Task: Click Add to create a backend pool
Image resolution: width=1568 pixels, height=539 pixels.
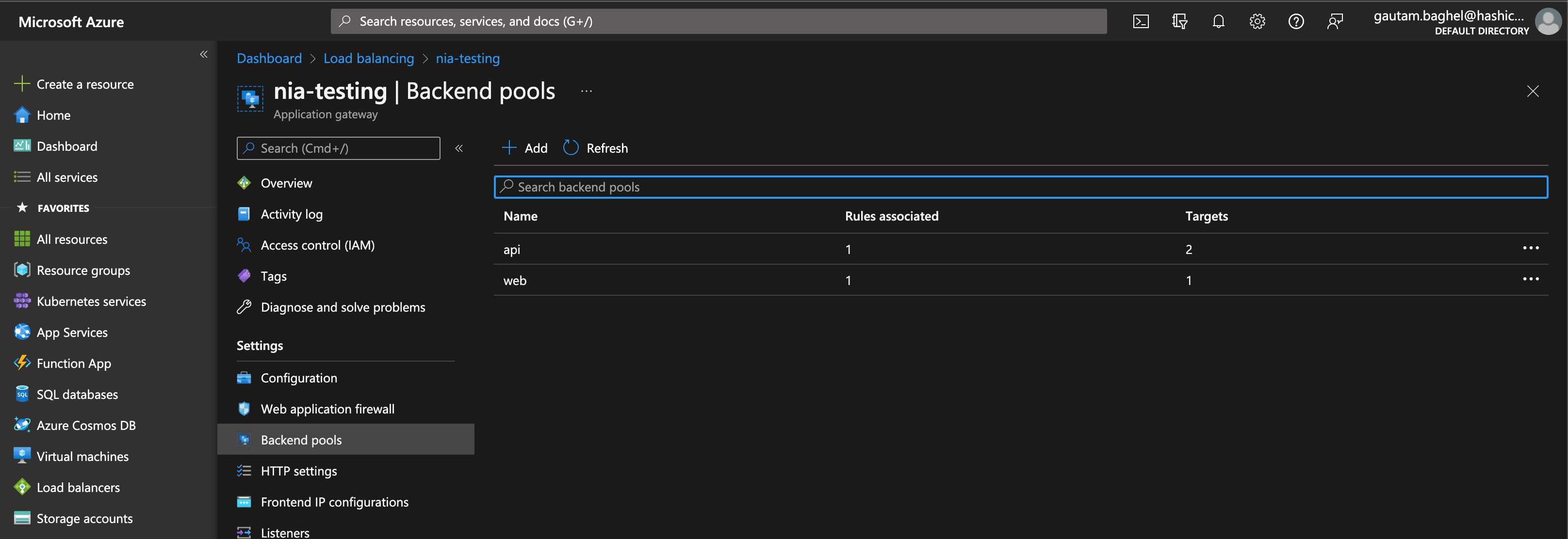Action: click(x=525, y=148)
